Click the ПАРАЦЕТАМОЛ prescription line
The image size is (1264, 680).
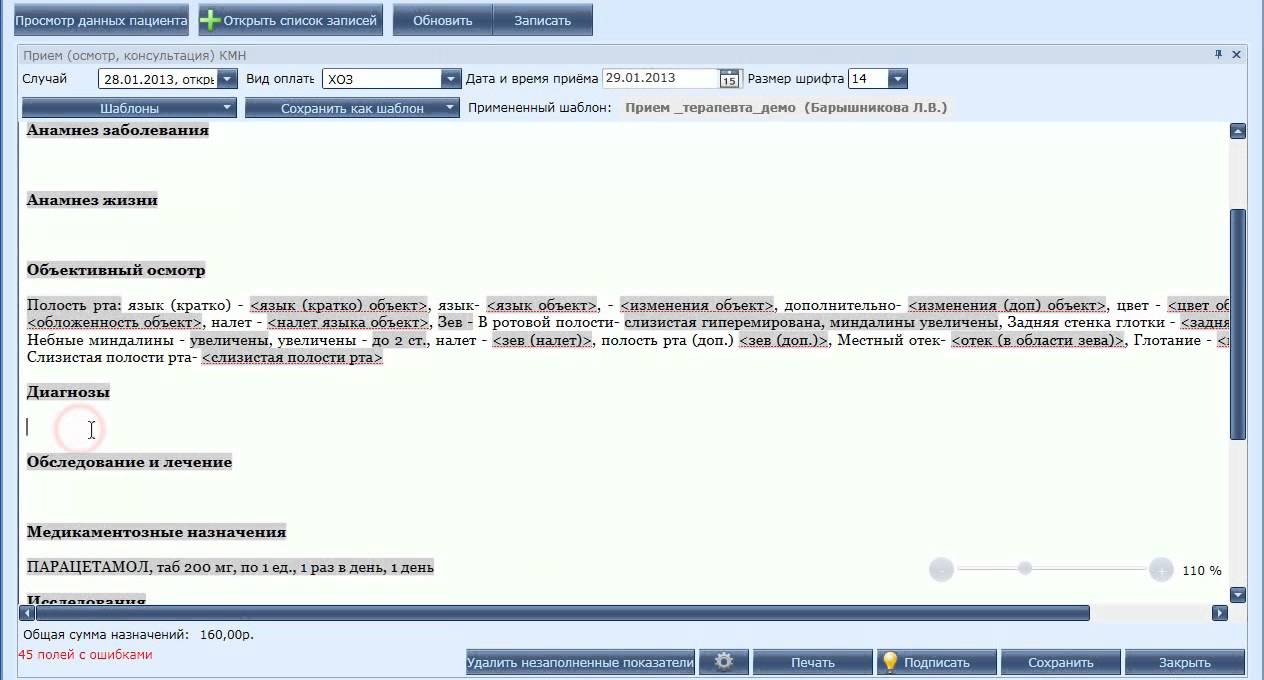(x=230, y=568)
